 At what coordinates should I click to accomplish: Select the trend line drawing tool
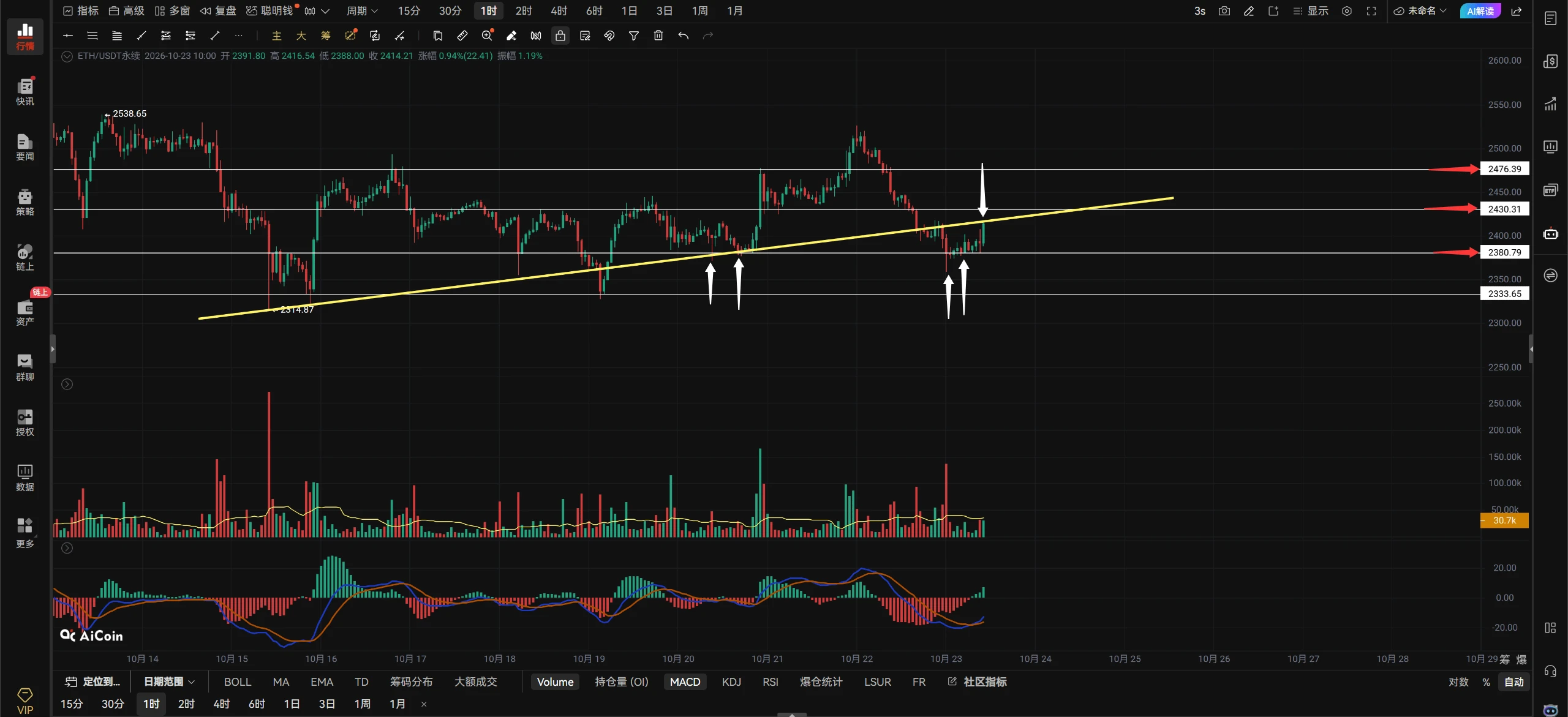tap(215, 36)
